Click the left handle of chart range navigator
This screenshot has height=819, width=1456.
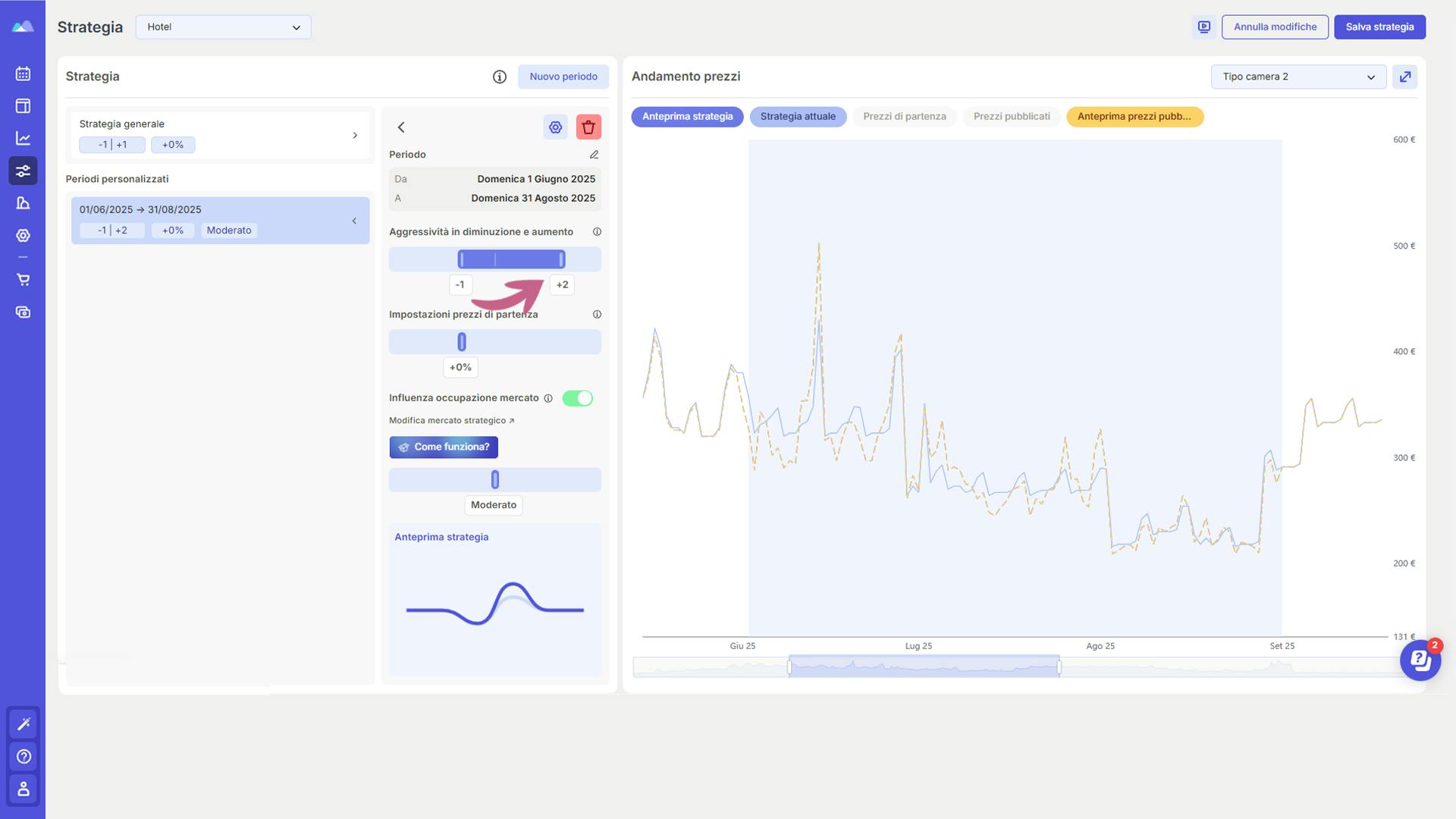(789, 667)
